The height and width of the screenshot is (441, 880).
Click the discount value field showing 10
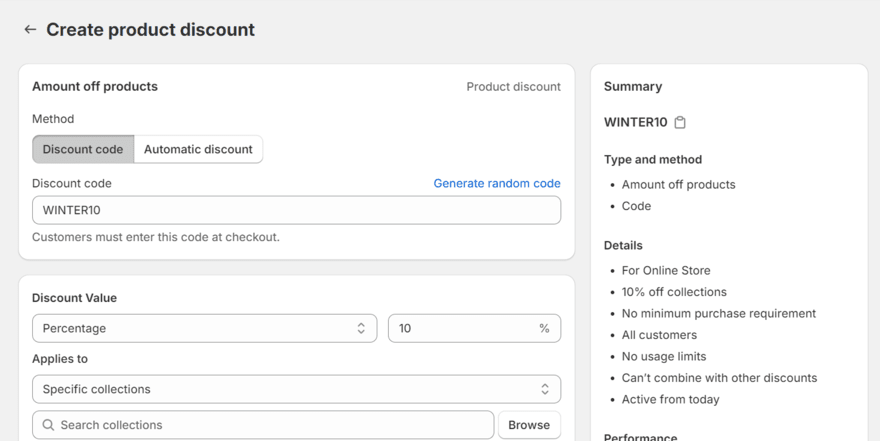pos(460,328)
